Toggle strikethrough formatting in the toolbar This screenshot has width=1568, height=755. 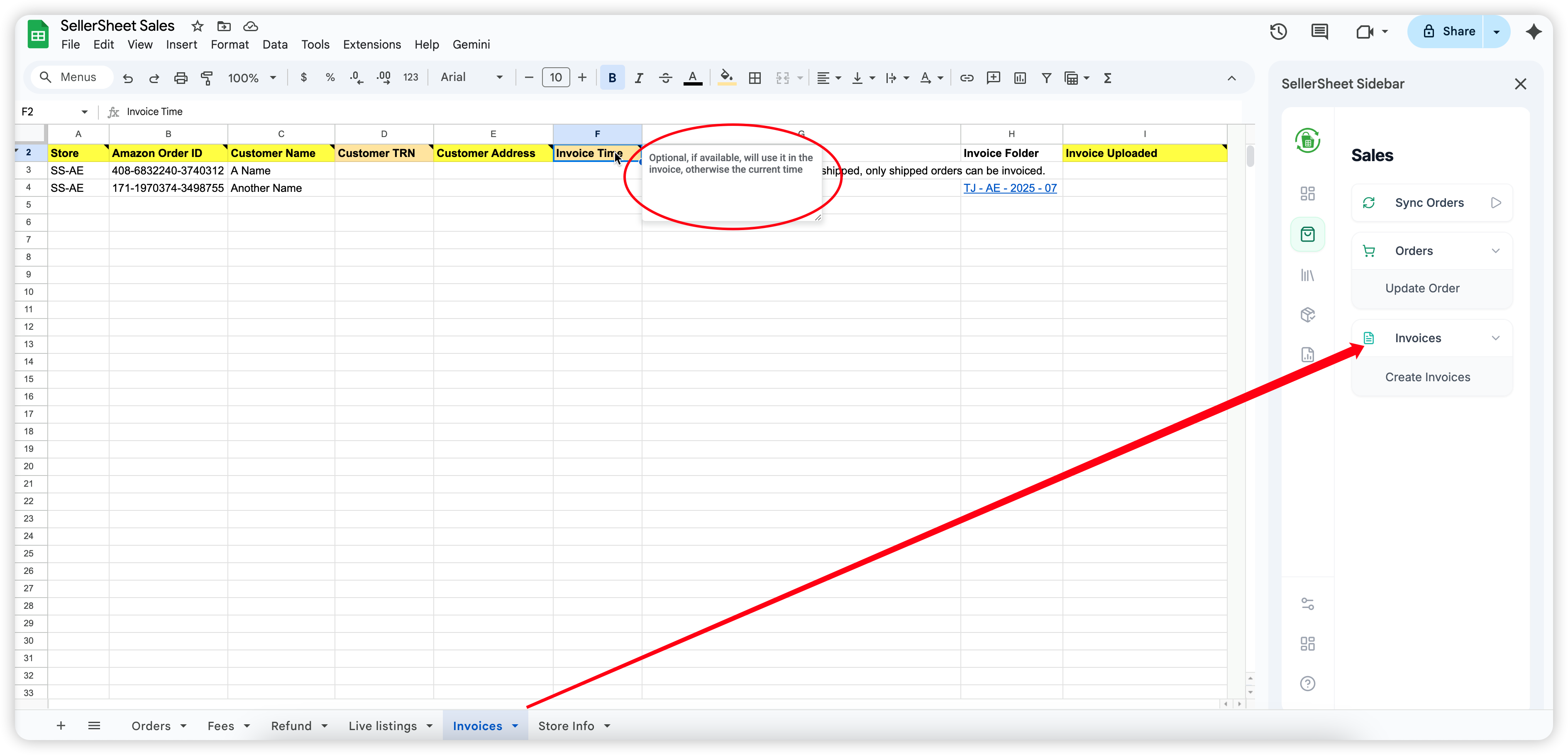pos(665,77)
